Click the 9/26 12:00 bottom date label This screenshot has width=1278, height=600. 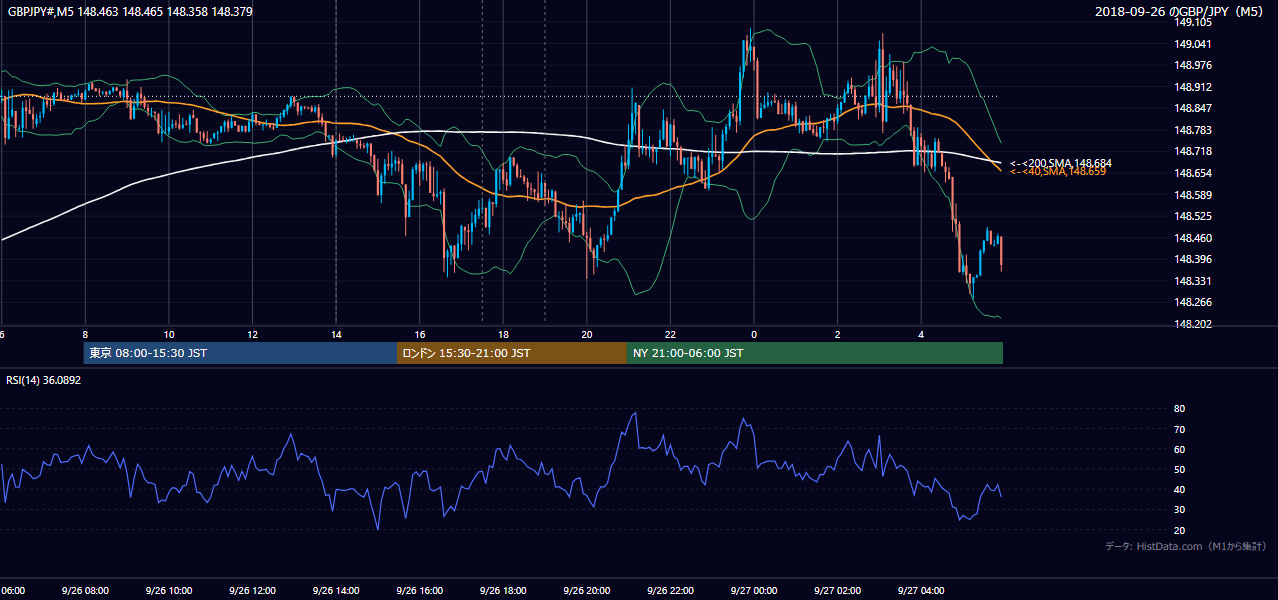click(252, 591)
